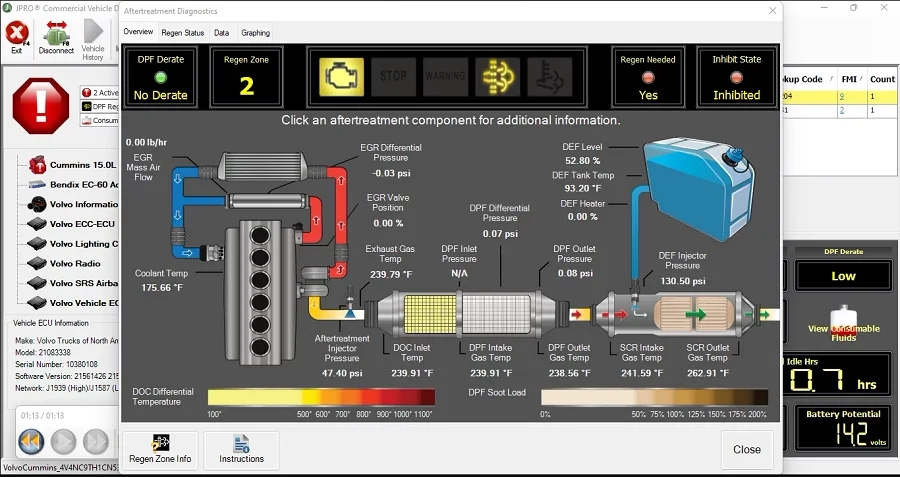Click the Regen Needed Yes panel

648,77
